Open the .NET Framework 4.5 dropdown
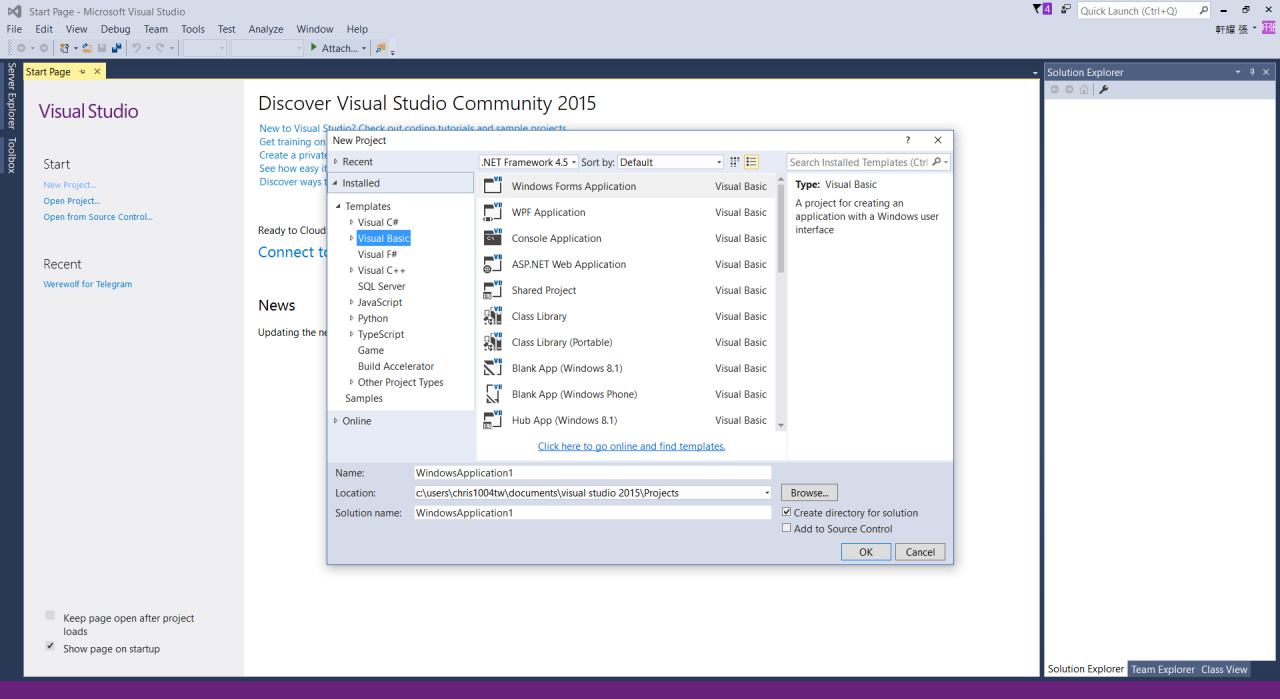Screen dimensions: 1280x699 pos(528,162)
